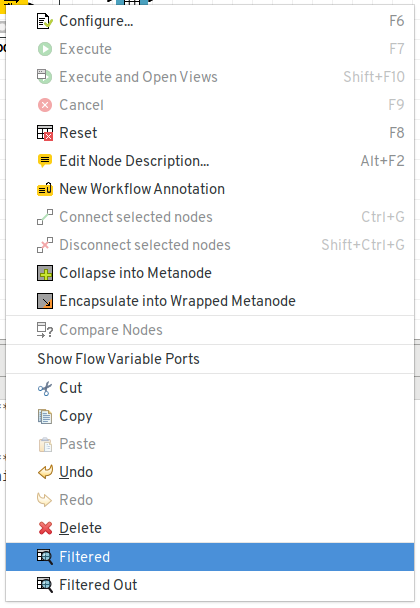Choose Show Flow Variable Ports
Viewport: 420px width, 608px height.
pyautogui.click(x=210, y=359)
